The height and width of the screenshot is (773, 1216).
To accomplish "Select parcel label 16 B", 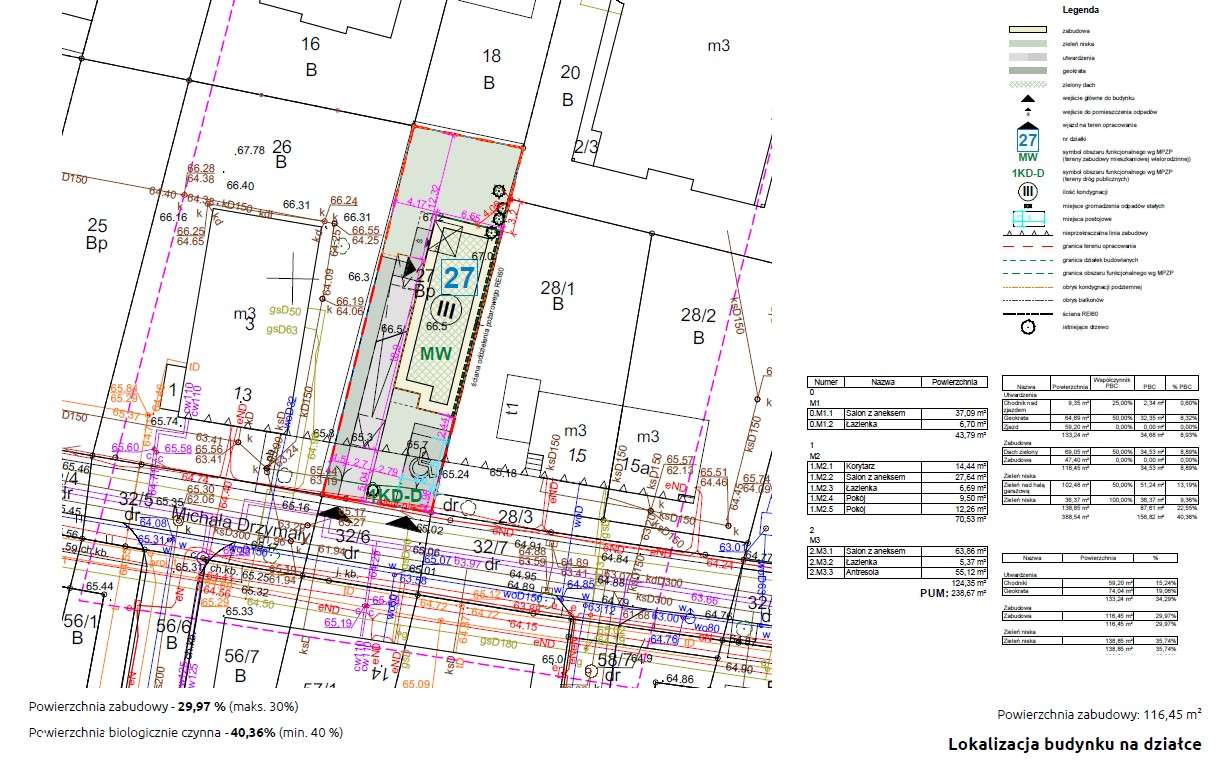I will point(311,56).
